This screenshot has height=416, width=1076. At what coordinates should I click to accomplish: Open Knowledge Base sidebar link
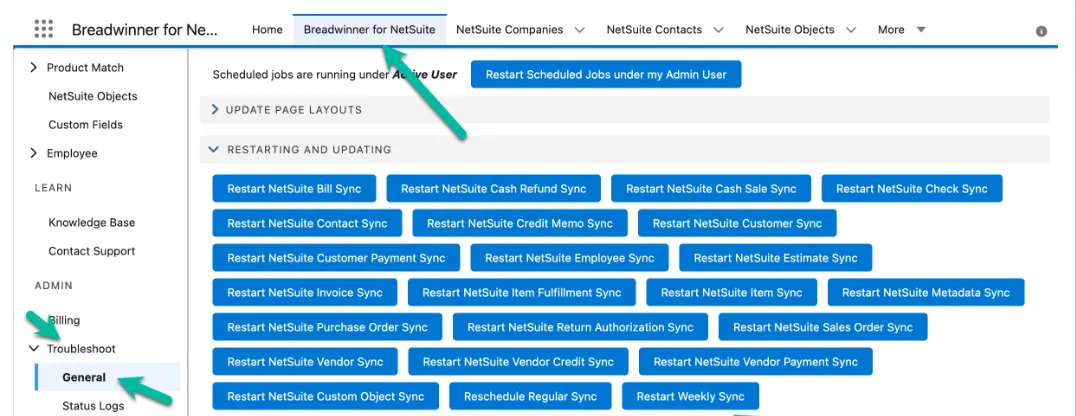(91, 222)
